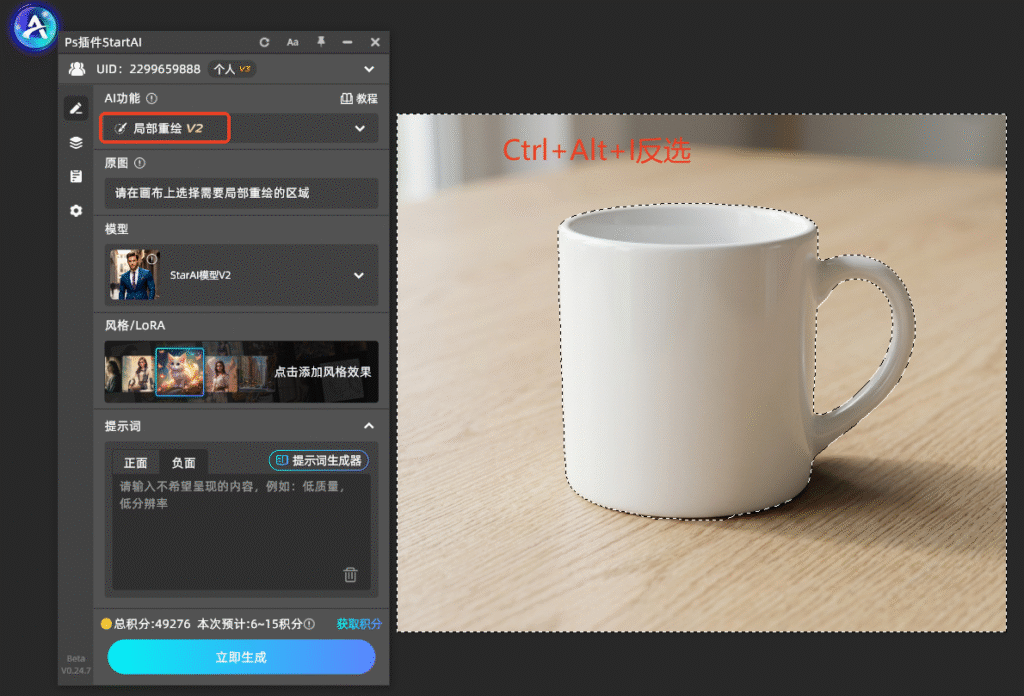The height and width of the screenshot is (696, 1024).
Task: Open the StarAI模型V2 model dropdown
Action: pos(241,275)
